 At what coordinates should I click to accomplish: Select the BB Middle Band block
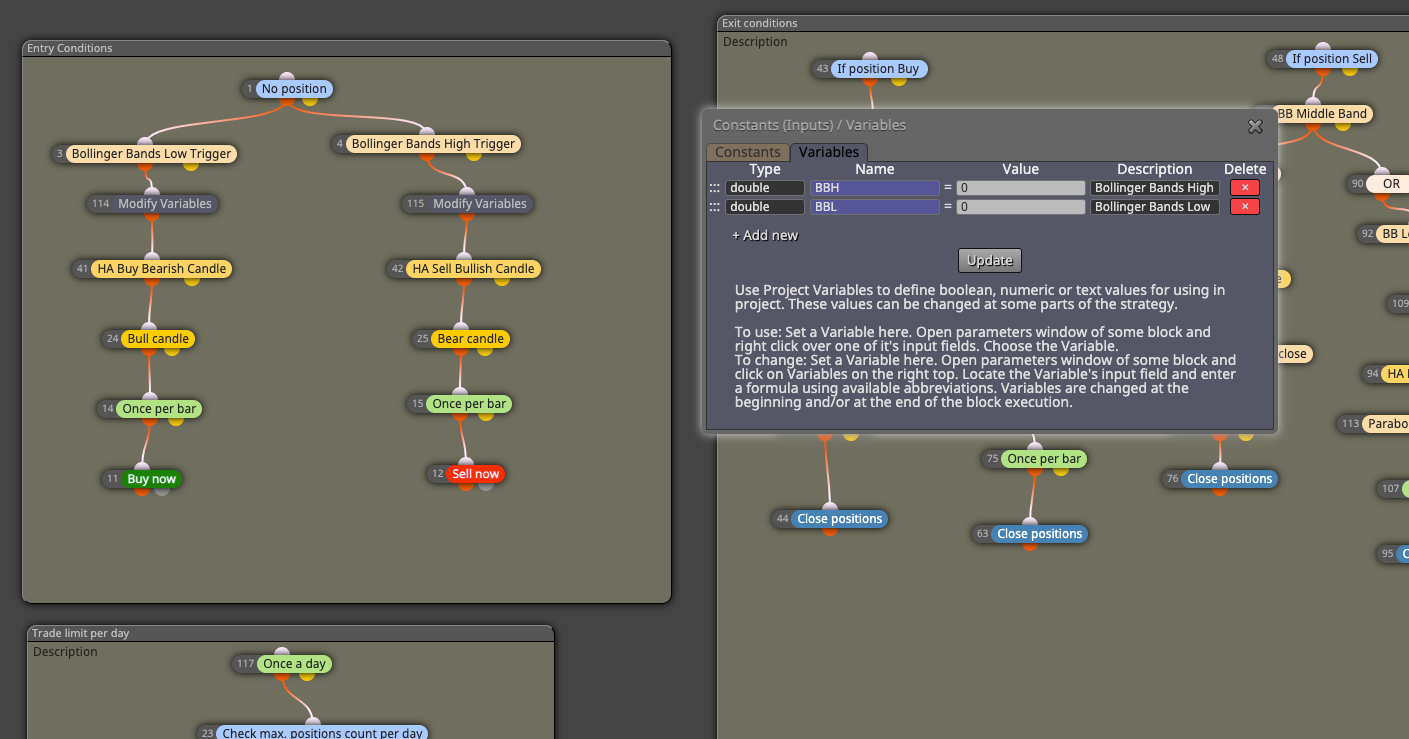pyautogui.click(x=1322, y=114)
